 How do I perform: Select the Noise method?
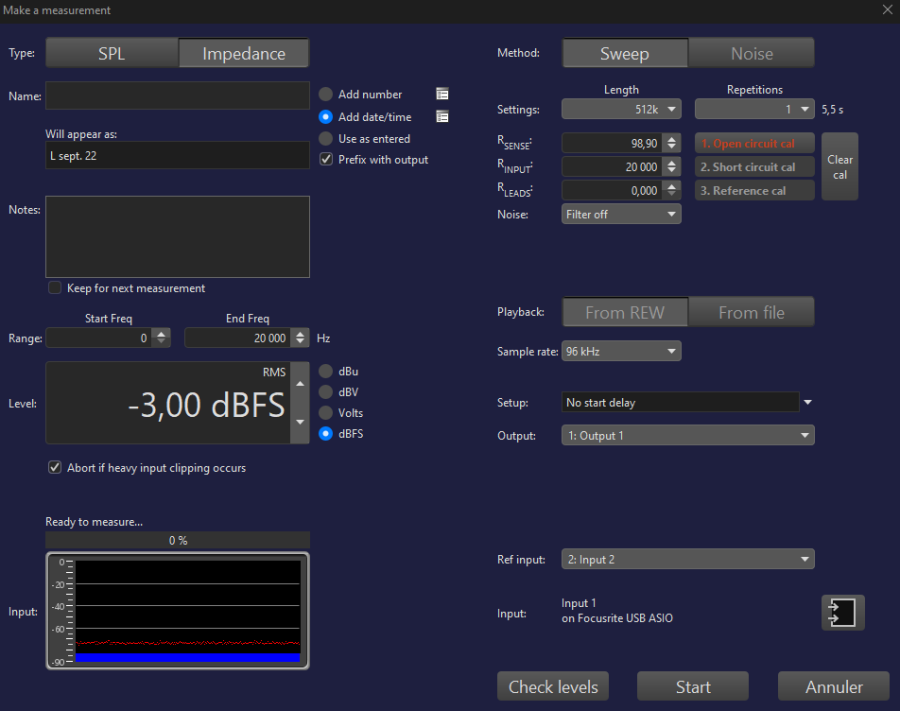(751, 53)
